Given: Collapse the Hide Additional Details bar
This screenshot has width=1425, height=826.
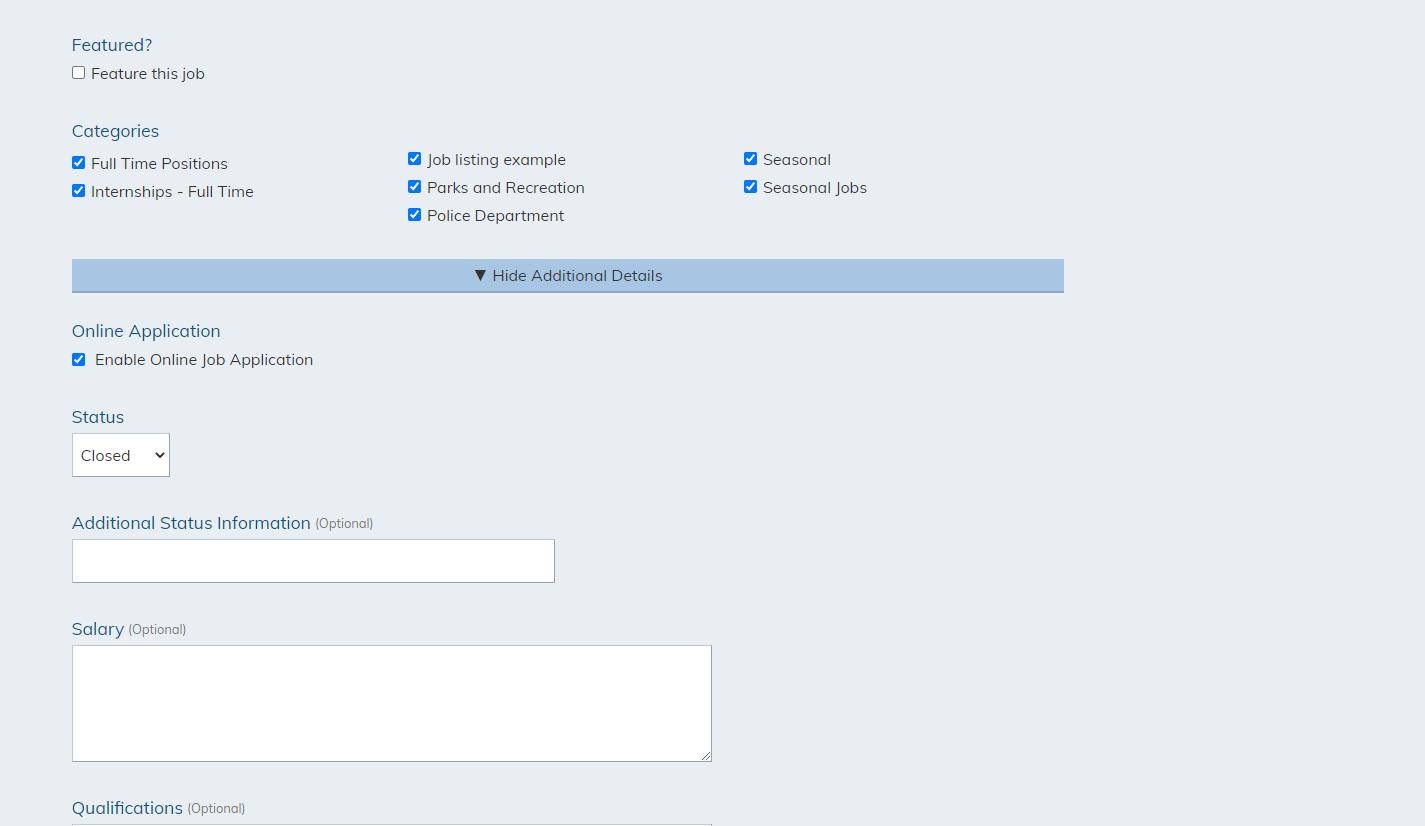Looking at the screenshot, I should 568,276.
